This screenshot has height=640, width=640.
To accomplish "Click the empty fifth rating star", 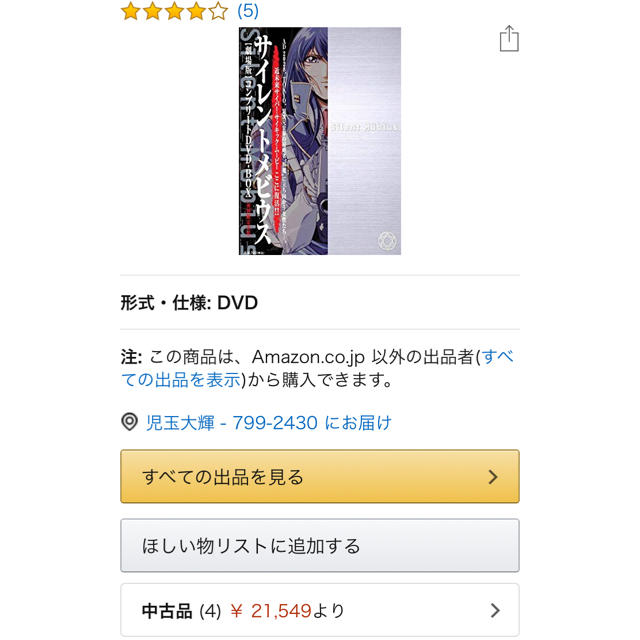I will pyautogui.click(x=218, y=11).
